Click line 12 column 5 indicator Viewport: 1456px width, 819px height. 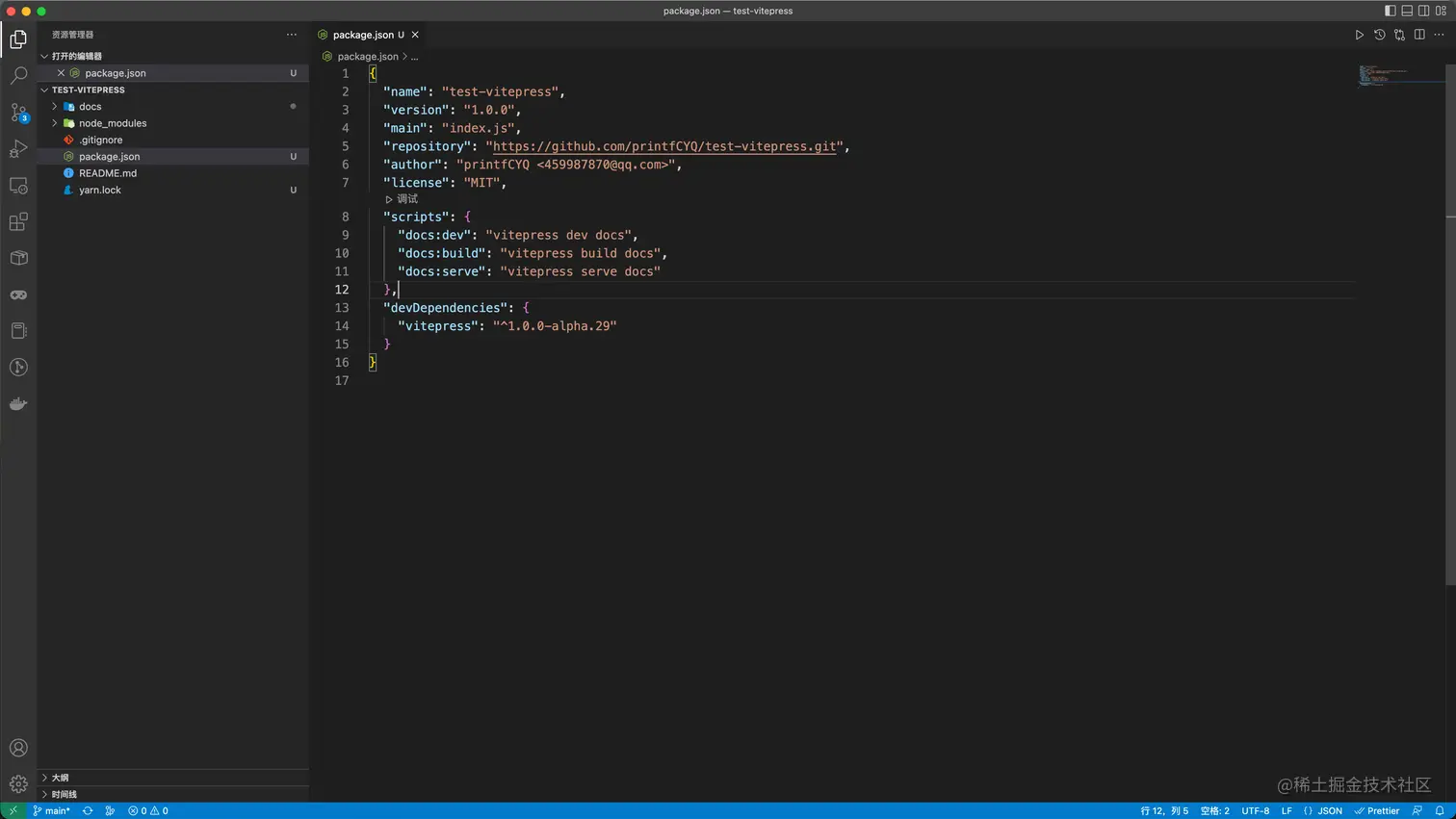click(x=1164, y=810)
